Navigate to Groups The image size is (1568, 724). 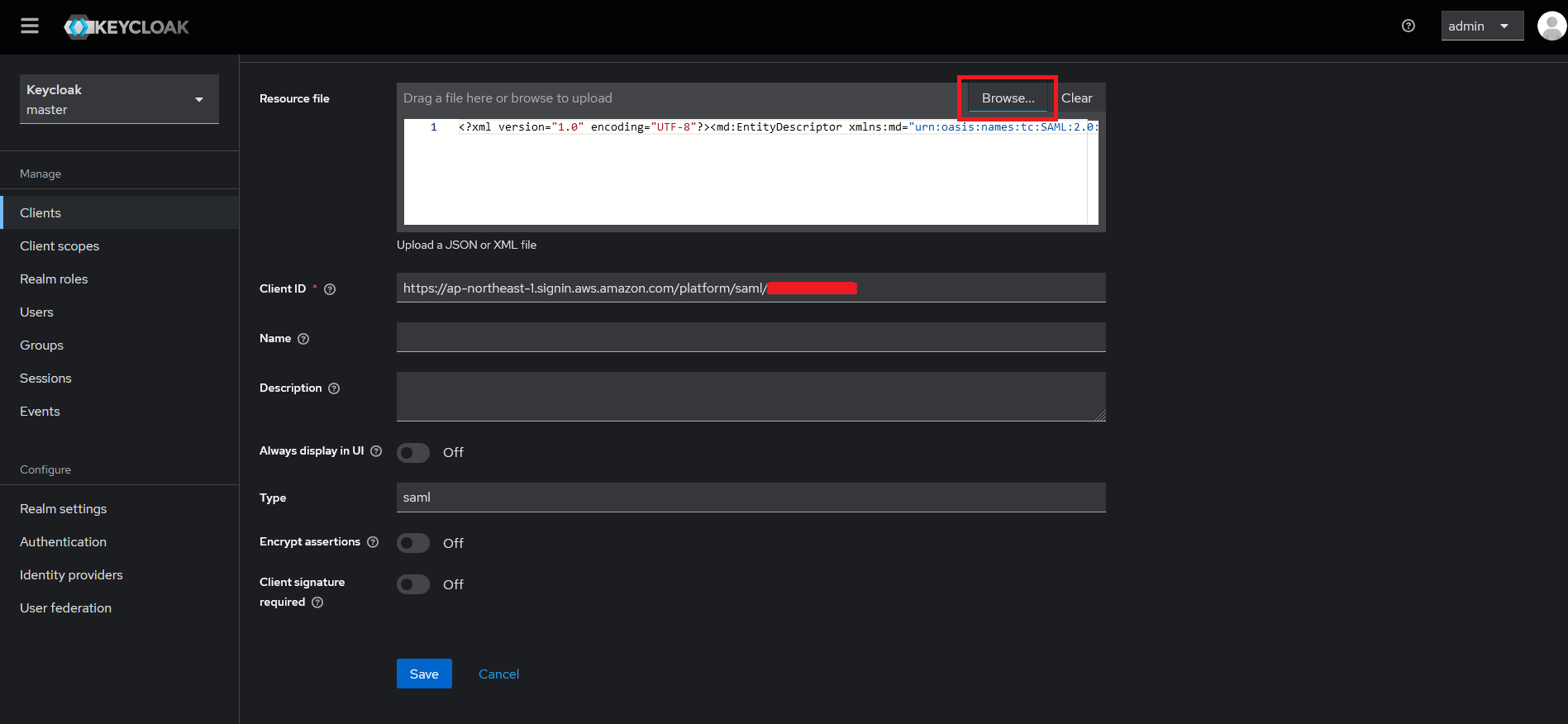pyautogui.click(x=120, y=345)
